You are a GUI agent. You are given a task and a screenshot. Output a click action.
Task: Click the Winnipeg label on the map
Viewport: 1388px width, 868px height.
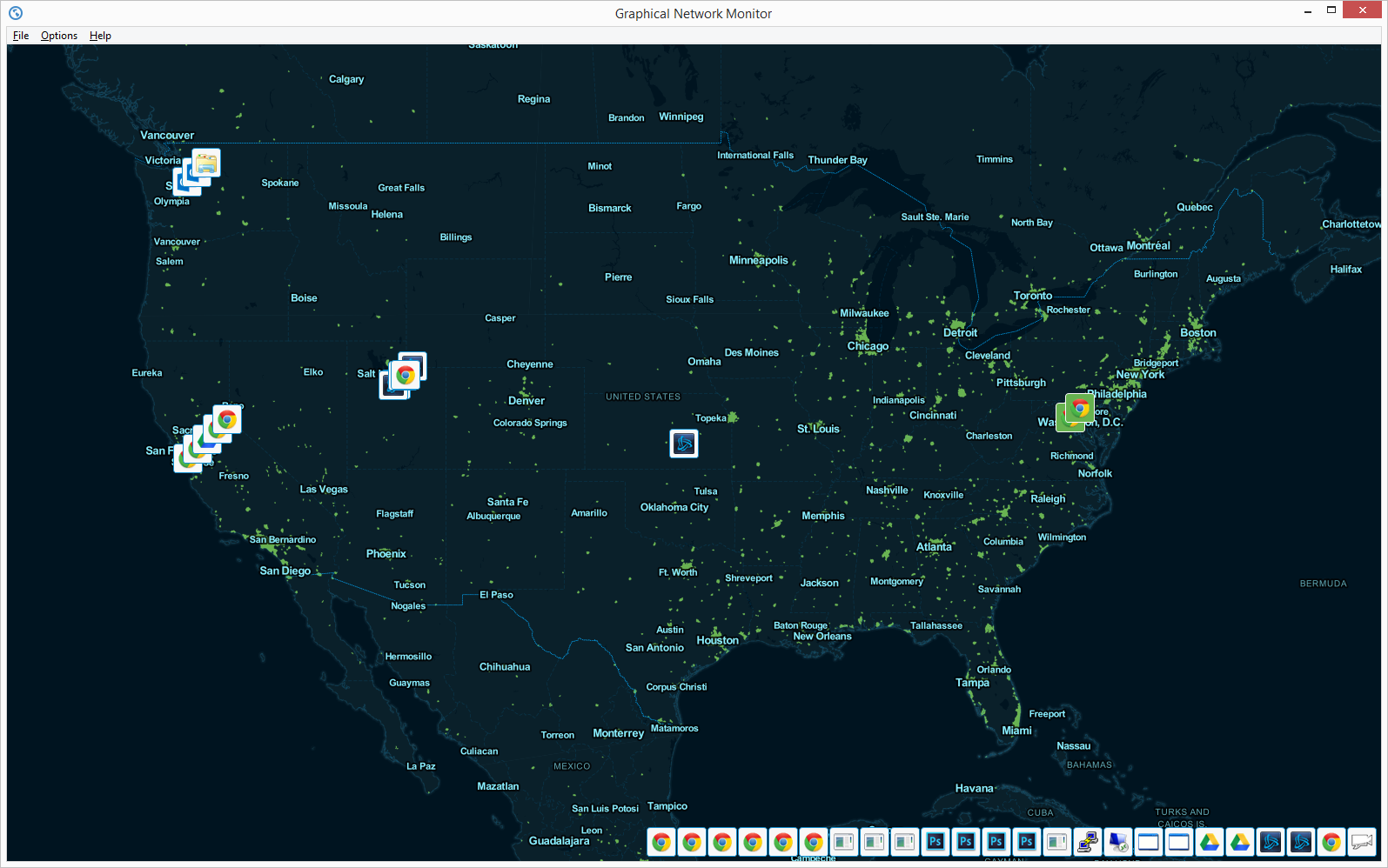click(681, 117)
